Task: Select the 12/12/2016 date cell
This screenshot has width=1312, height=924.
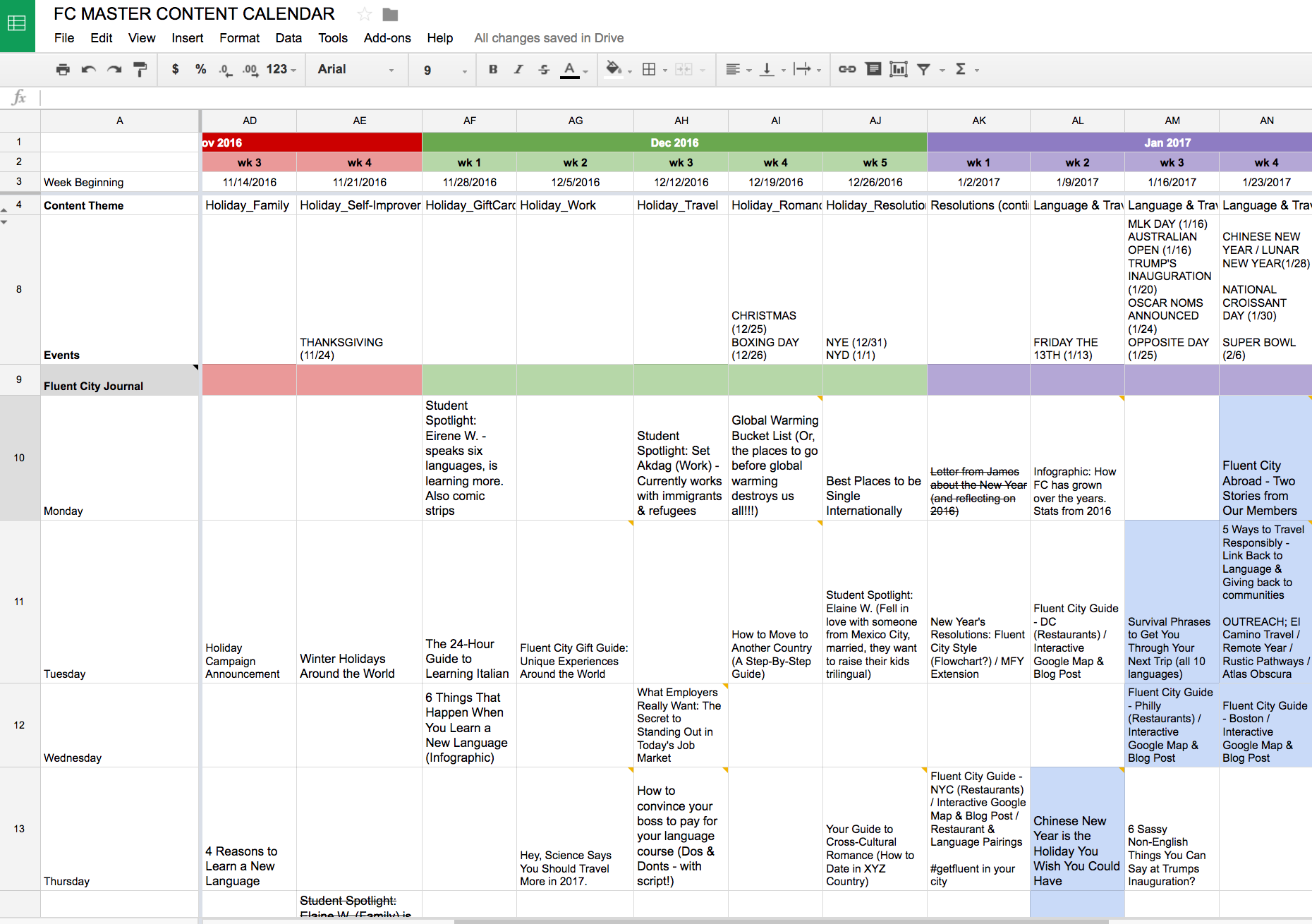Action: [x=681, y=182]
